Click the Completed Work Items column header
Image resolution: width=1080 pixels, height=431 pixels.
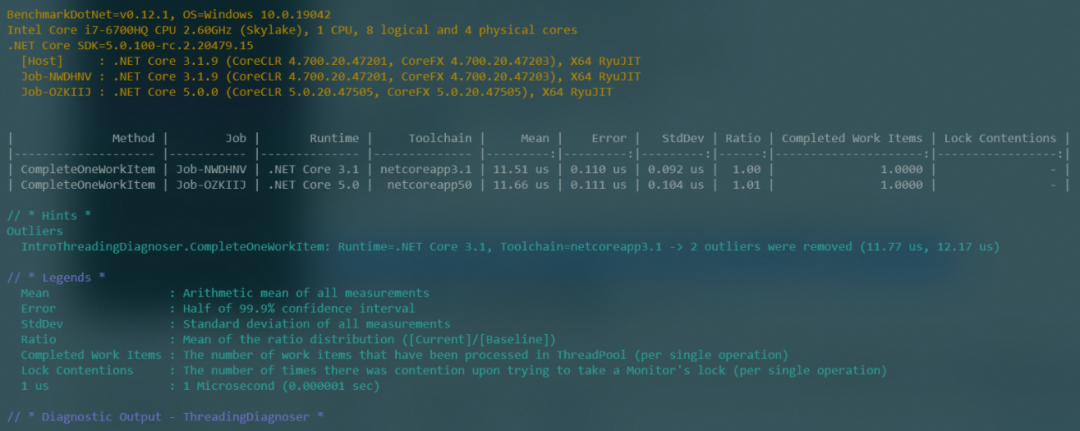tap(851, 138)
